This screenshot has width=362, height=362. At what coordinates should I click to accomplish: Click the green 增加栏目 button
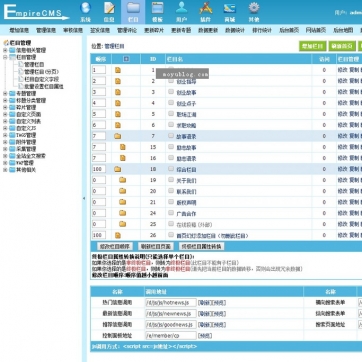tap(312, 46)
